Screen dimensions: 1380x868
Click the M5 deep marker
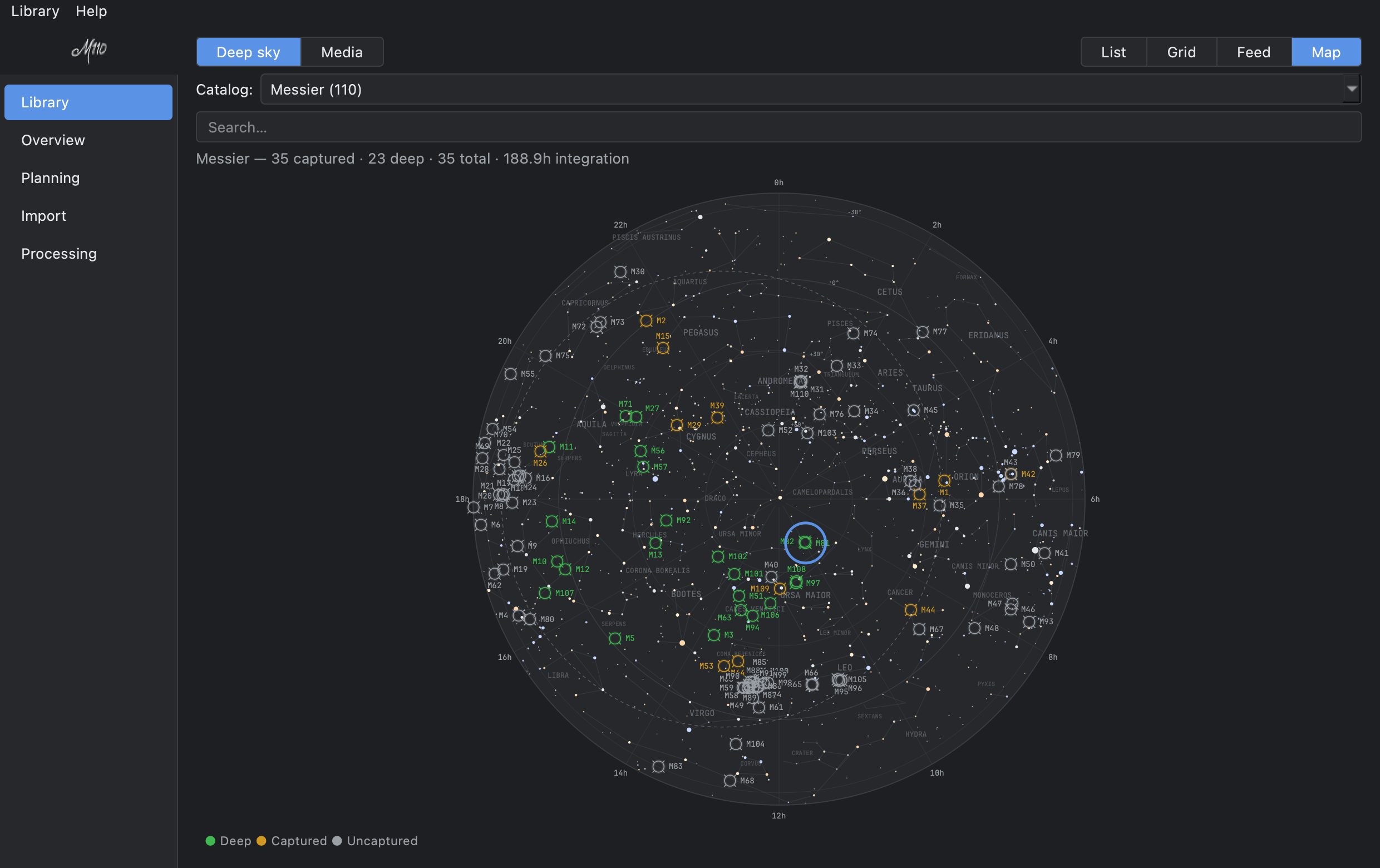tap(615, 638)
